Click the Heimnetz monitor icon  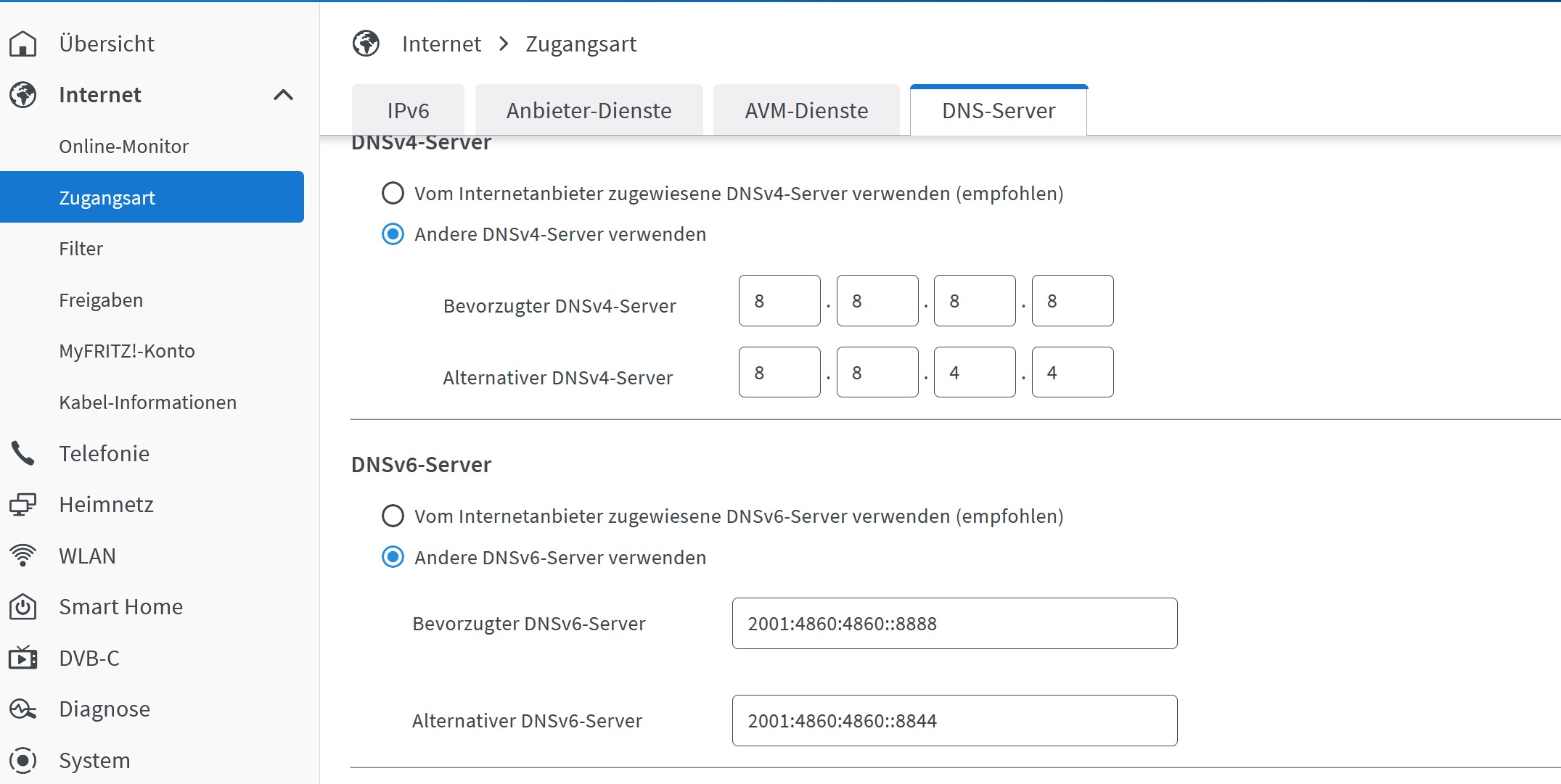22,504
